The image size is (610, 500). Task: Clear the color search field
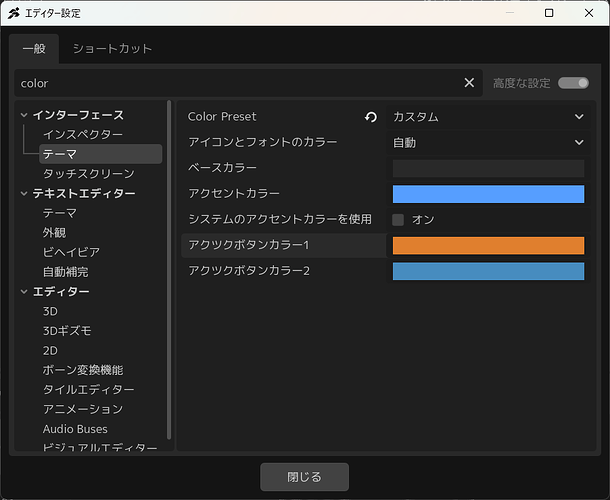coord(469,82)
